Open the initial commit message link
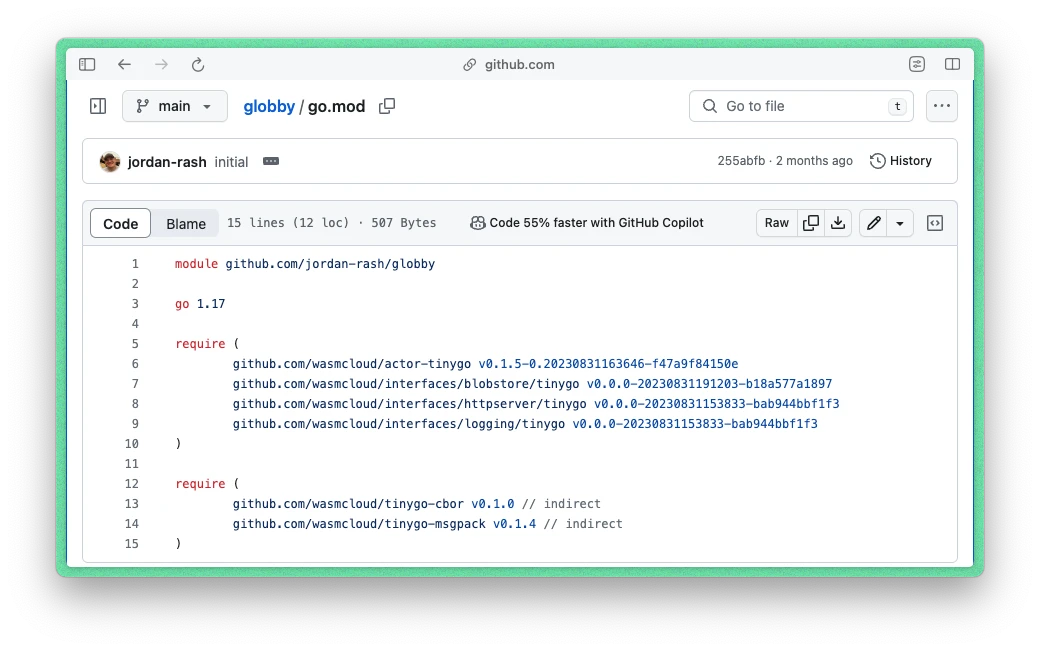This screenshot has height=651, width=1040. [231, 162]
